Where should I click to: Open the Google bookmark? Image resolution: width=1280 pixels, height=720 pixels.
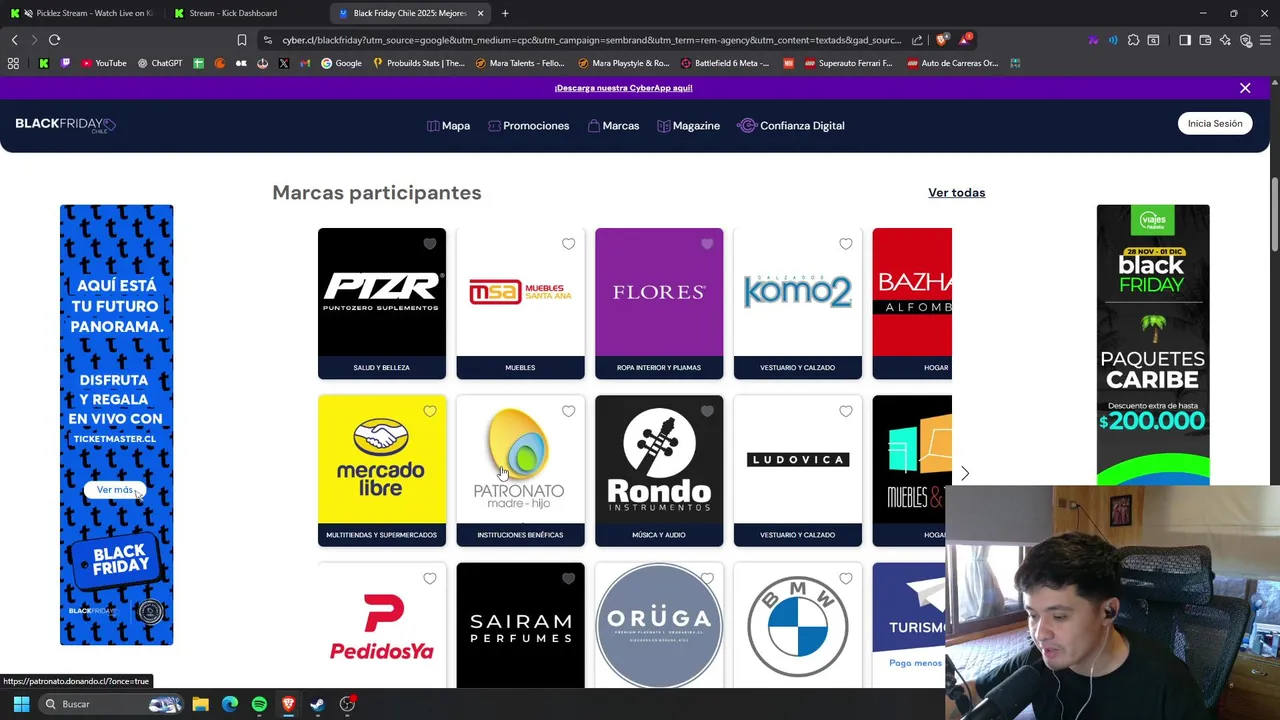(x=341, y=63)
